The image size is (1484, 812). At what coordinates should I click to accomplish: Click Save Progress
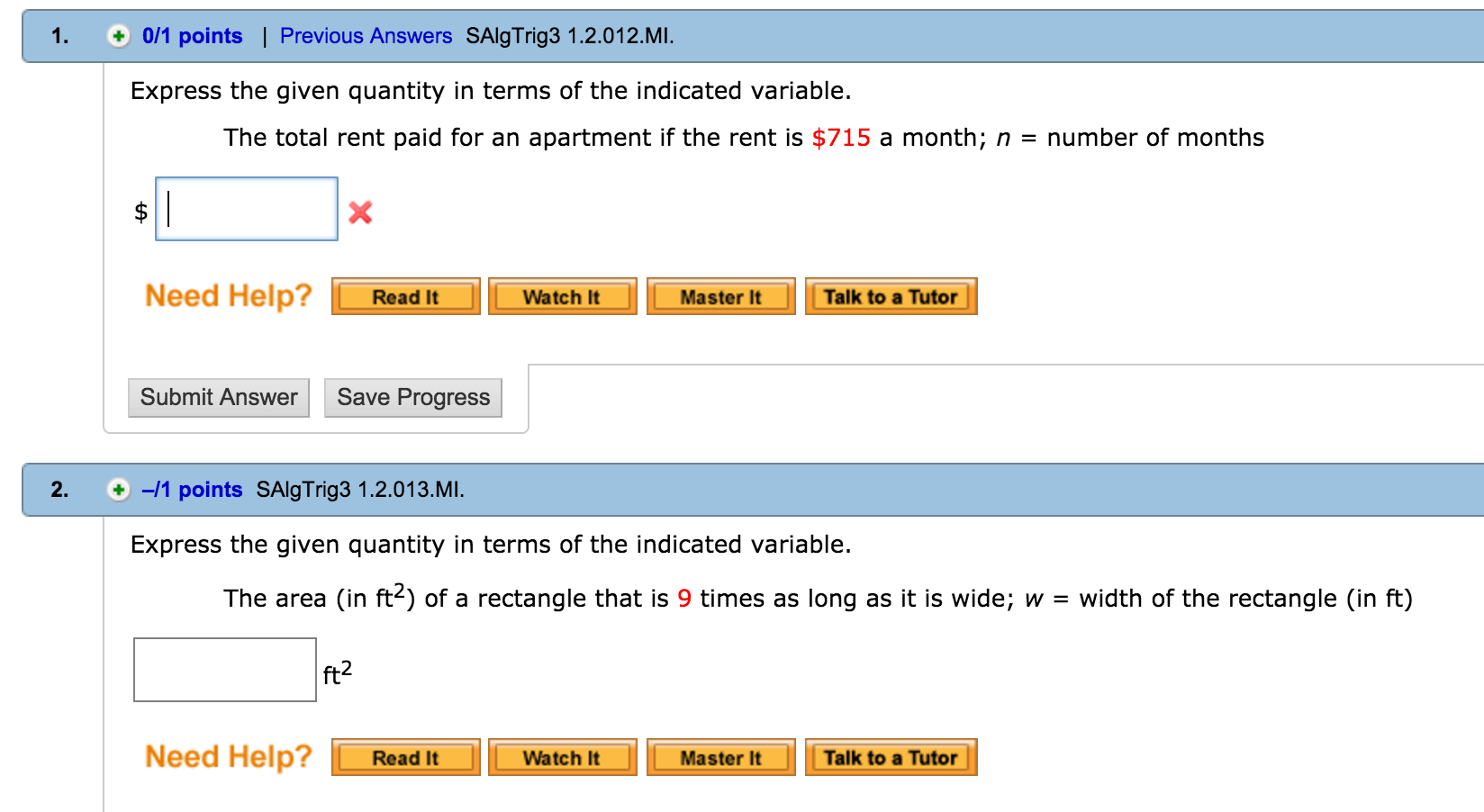[x=412, y=397]
